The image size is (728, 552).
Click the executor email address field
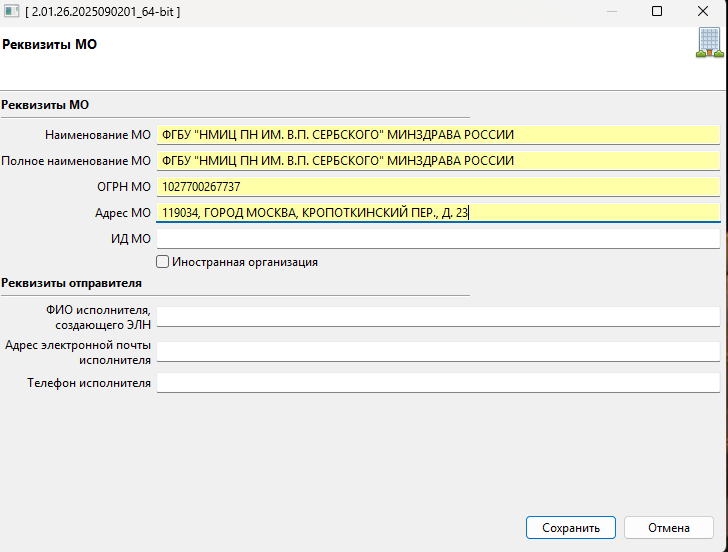(x=438, y=352)
